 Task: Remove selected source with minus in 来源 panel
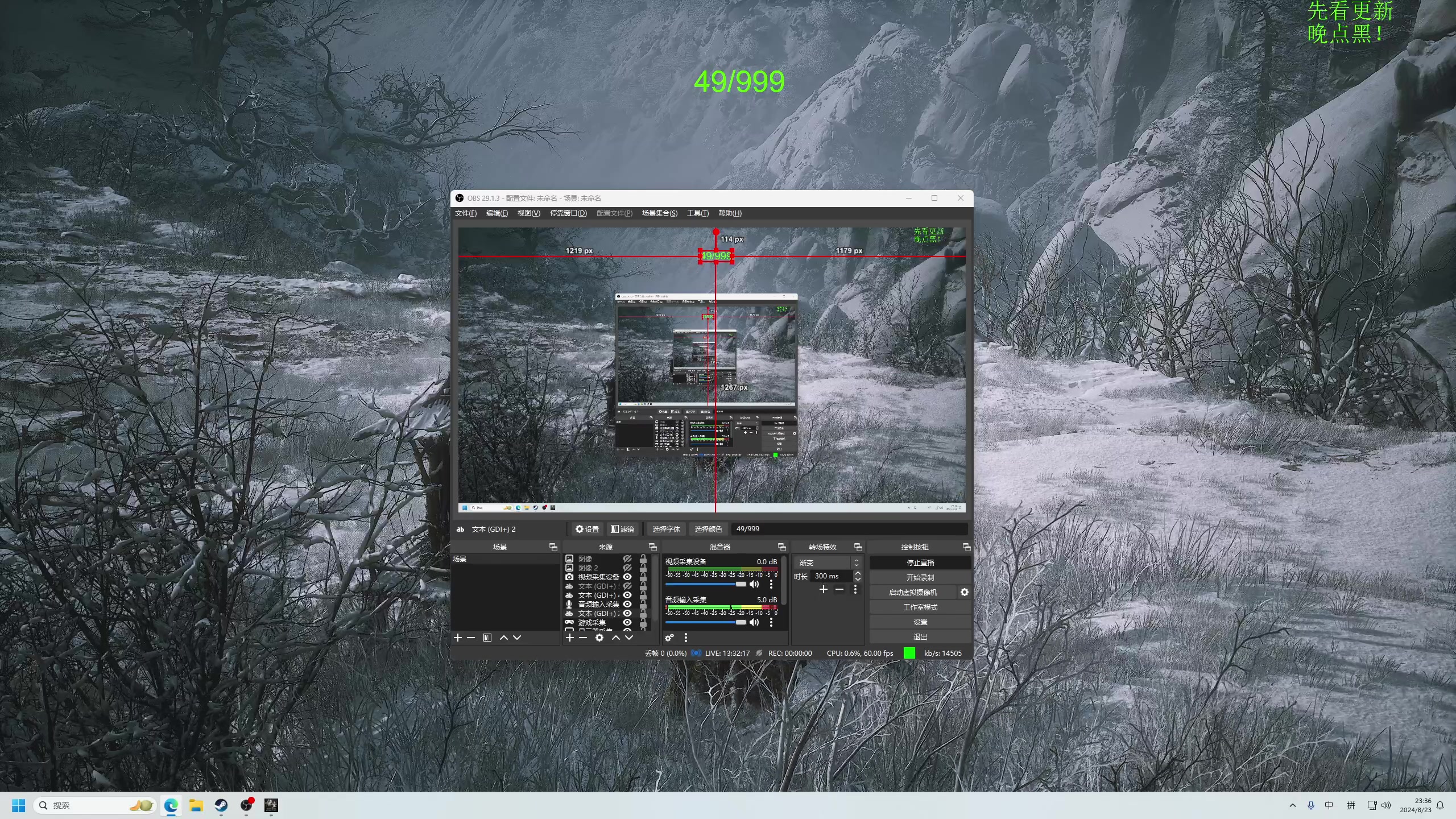pyautogui.click(x=583, y=638)
